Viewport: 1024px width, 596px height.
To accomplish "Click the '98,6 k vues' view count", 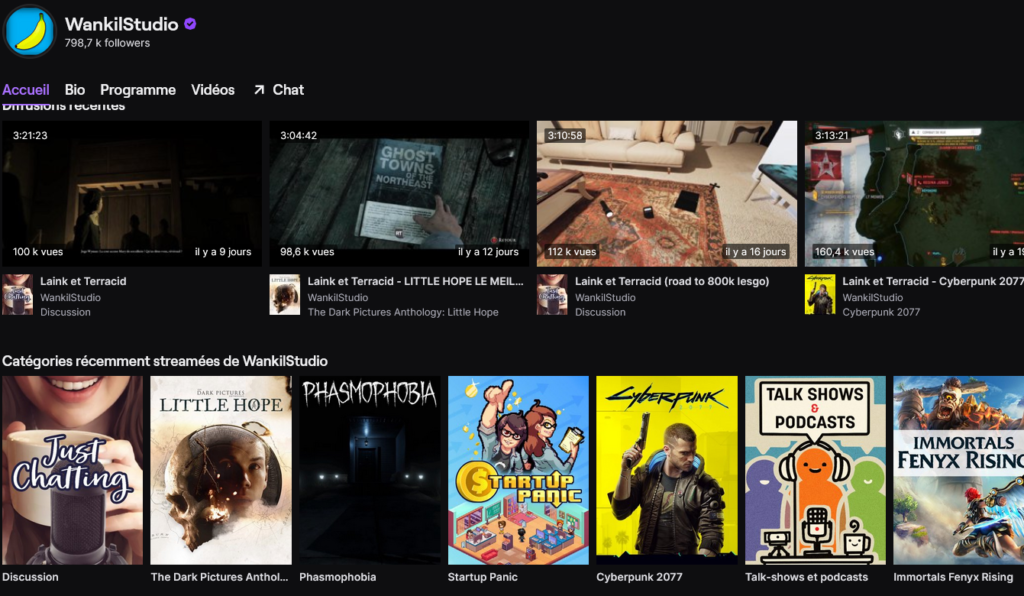I will click(x=307, y=252).
